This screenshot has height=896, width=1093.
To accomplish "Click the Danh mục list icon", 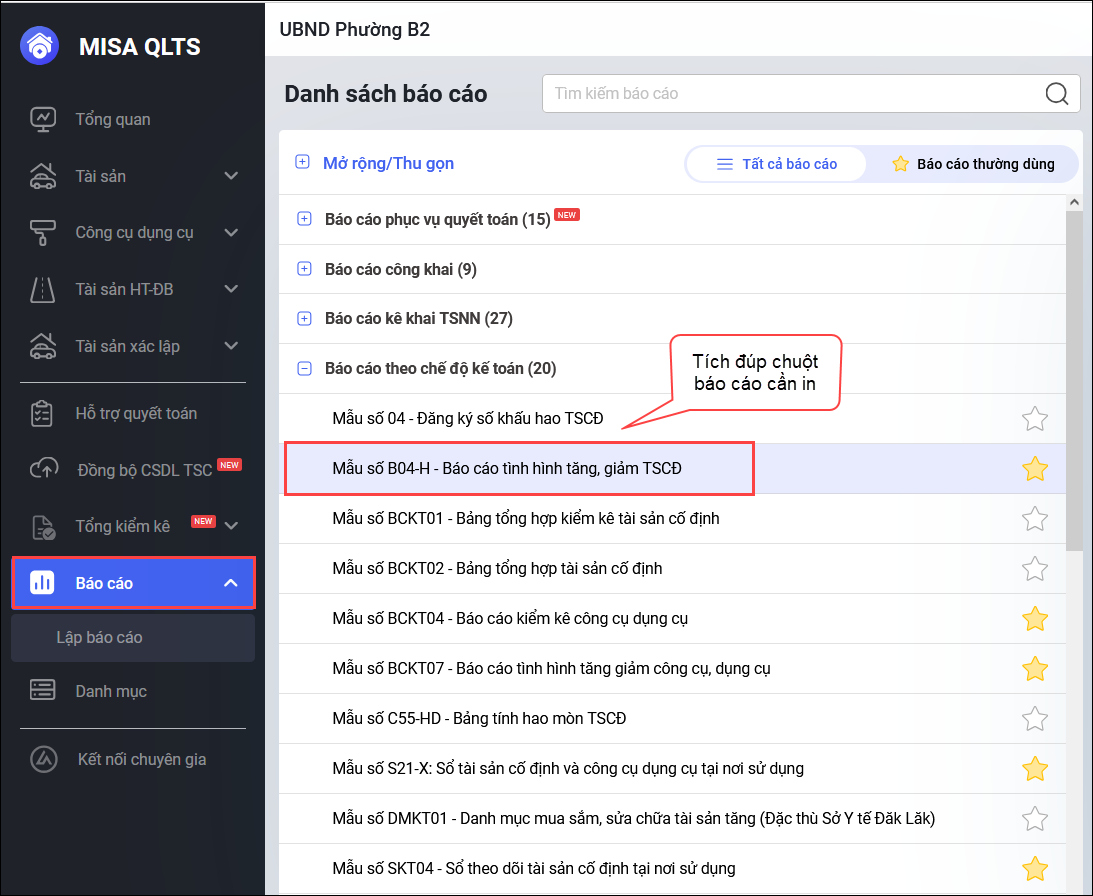I will point(43,690).
